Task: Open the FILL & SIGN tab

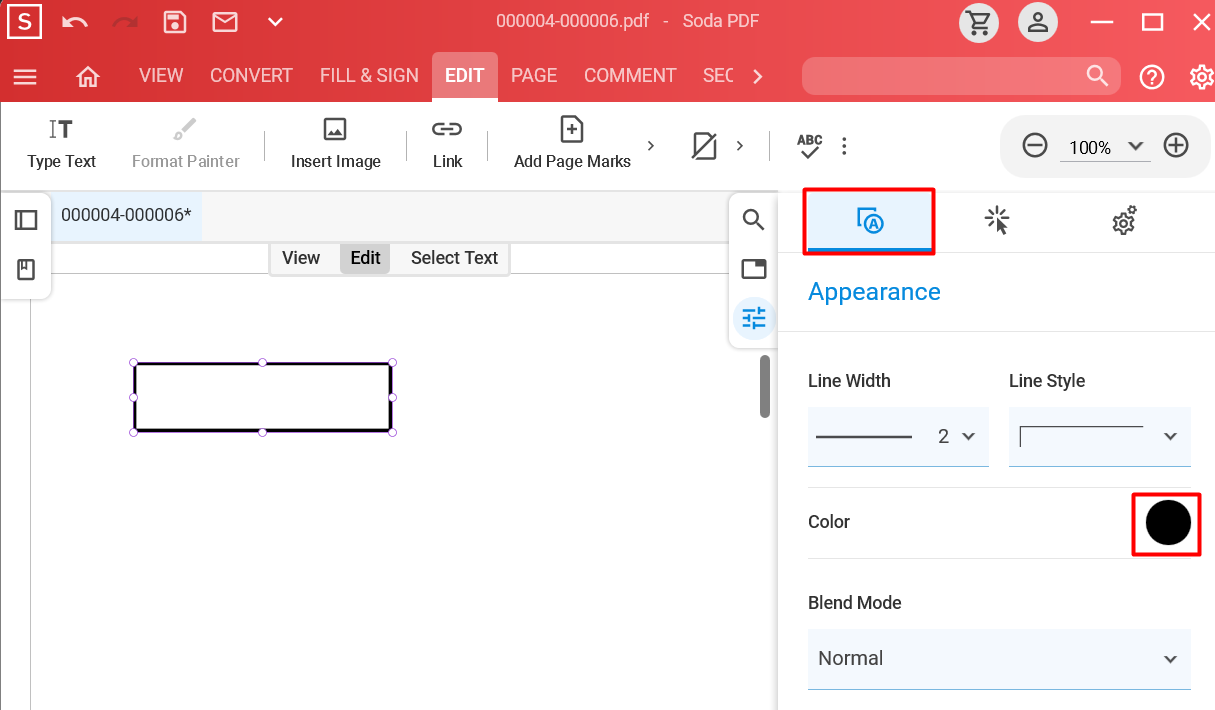Action: pos(369,76)
